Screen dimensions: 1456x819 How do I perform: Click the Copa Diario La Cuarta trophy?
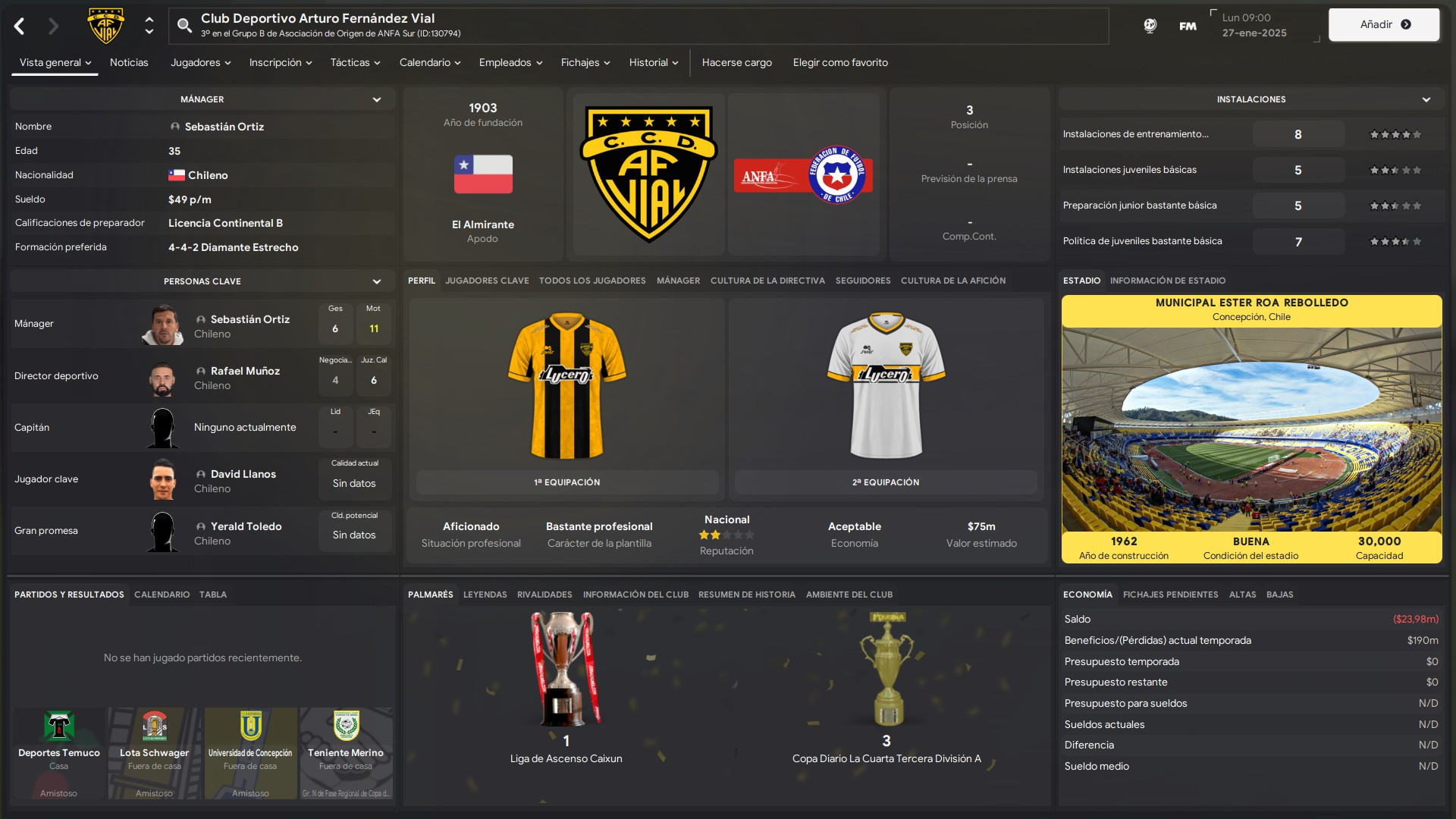(886, 670)
